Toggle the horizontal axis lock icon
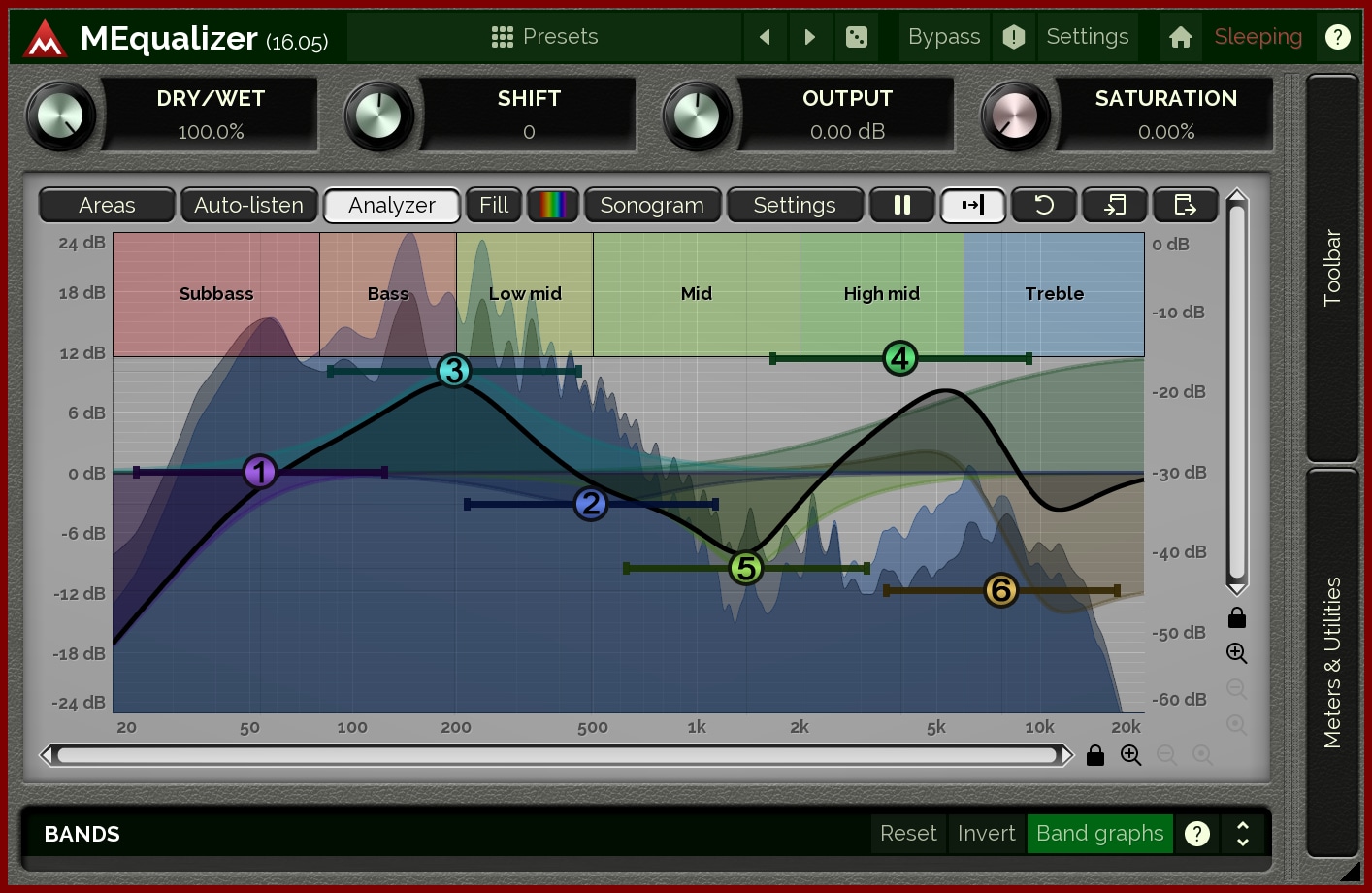The height and width of the screenshot is (893, 1372). 1095,755
